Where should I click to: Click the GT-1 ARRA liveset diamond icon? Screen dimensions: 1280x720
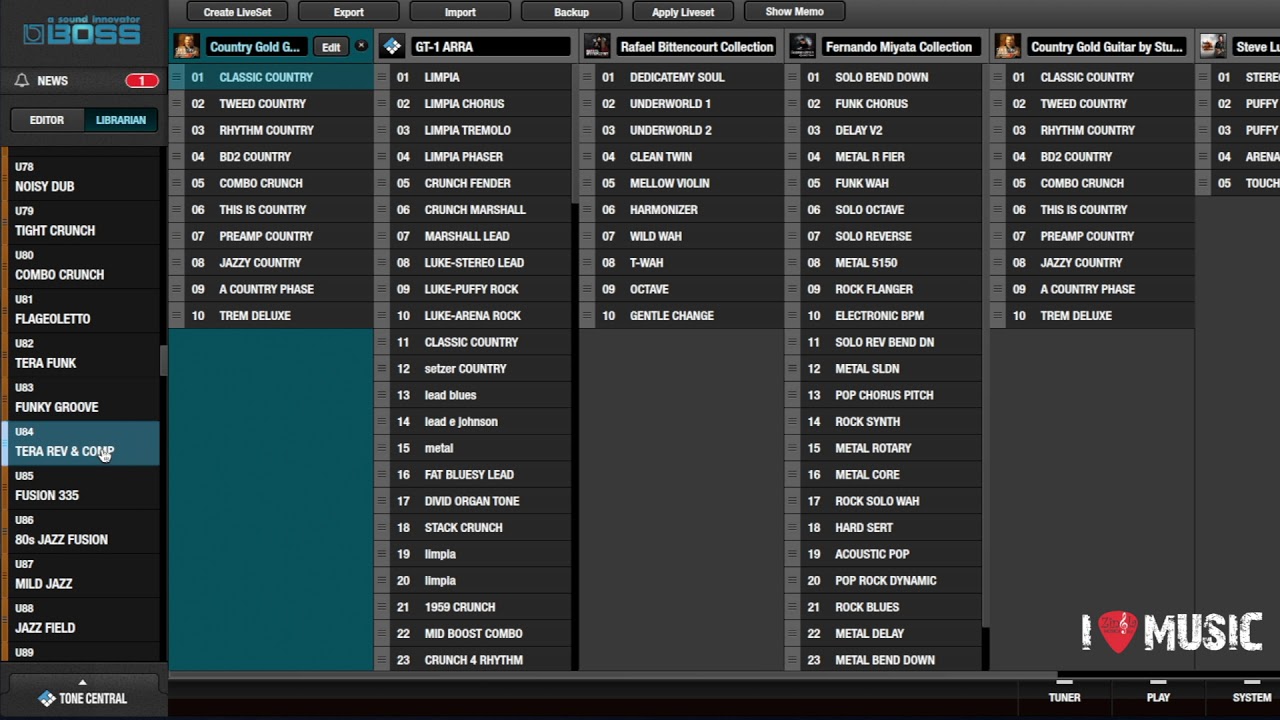(x=392, y=46)
